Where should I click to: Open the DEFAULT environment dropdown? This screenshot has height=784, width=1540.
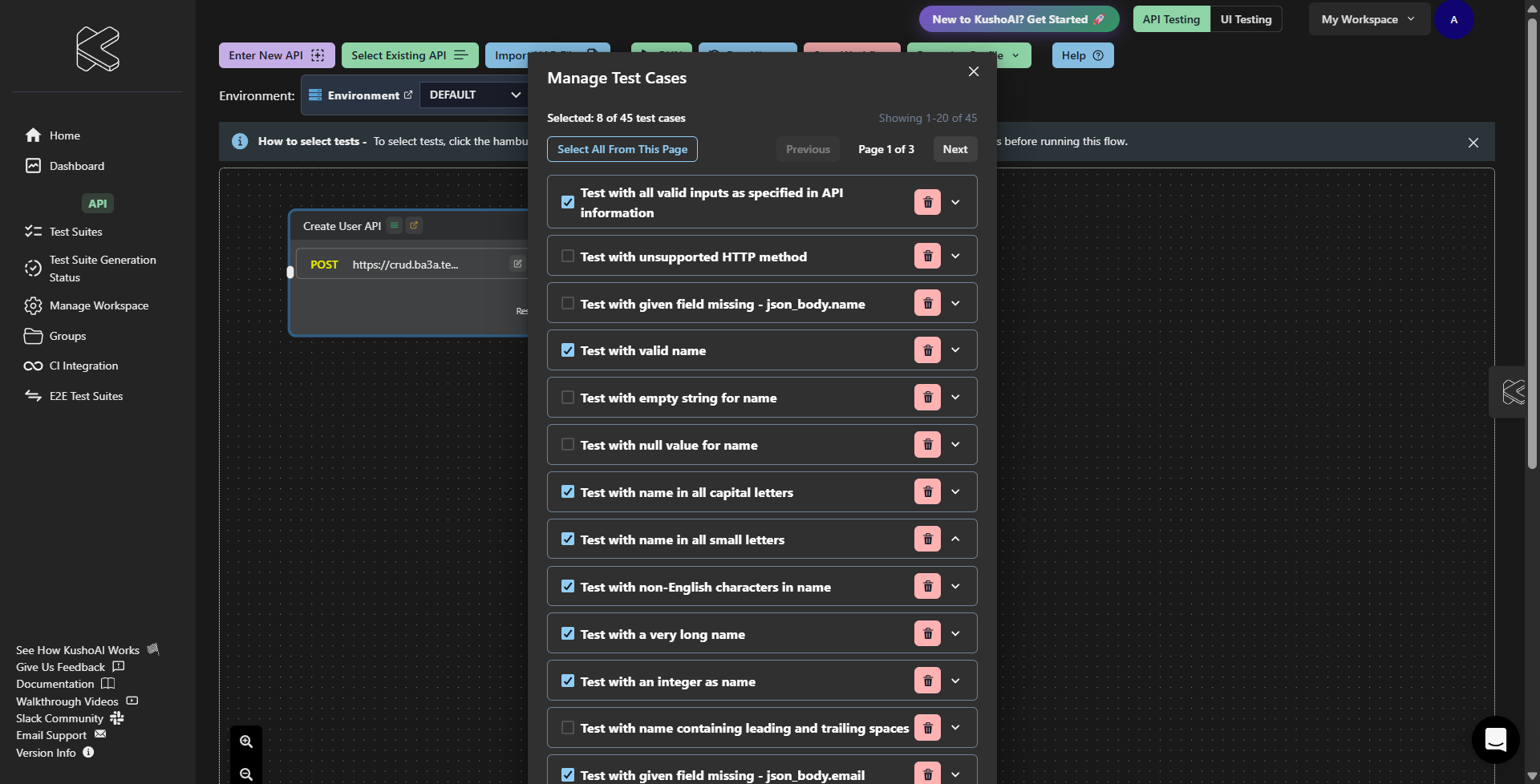coord(474,95)
